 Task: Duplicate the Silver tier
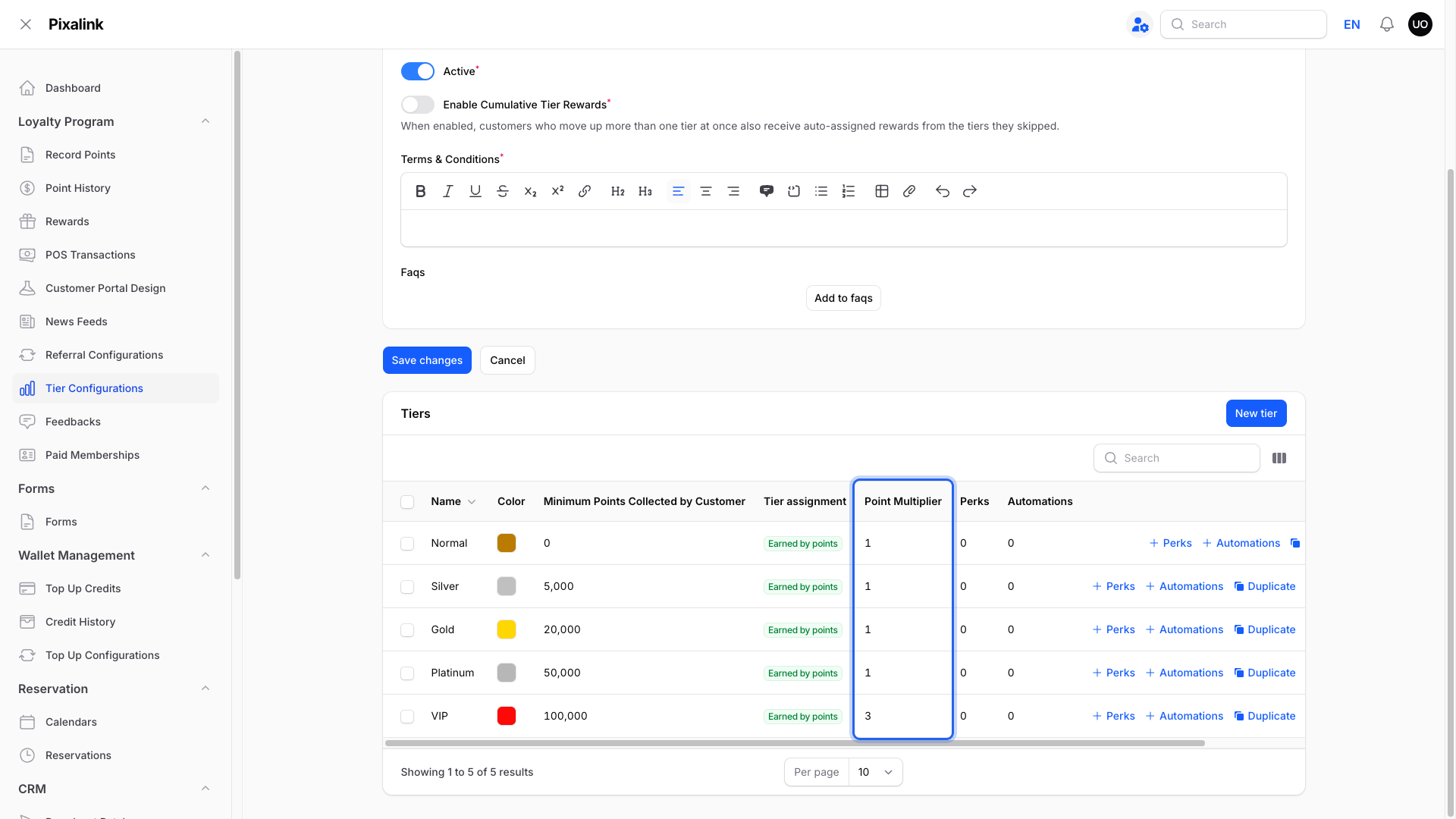click(x=1265, y=586)
